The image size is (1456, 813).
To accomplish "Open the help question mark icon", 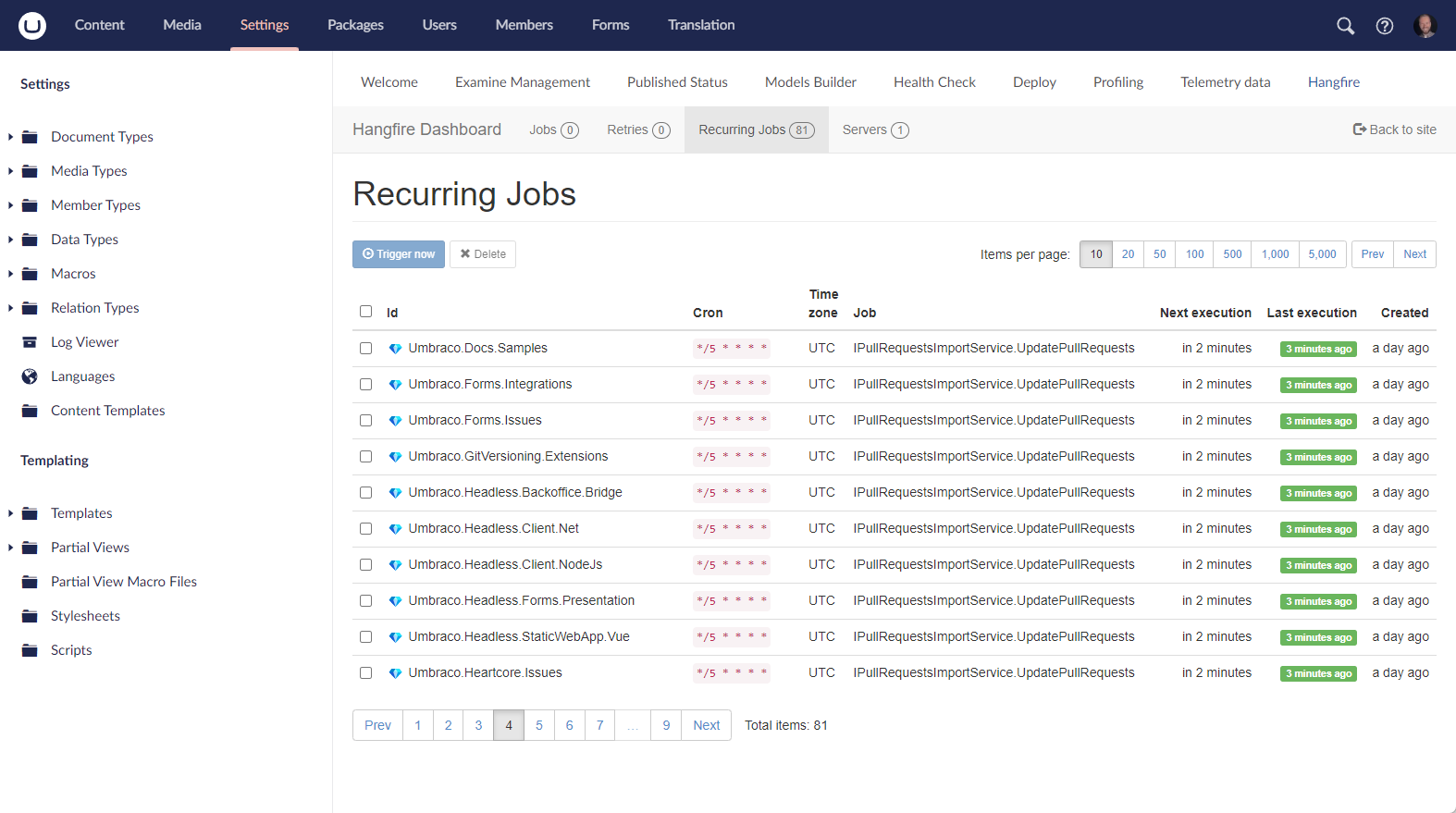I will tap(1385, 26).
